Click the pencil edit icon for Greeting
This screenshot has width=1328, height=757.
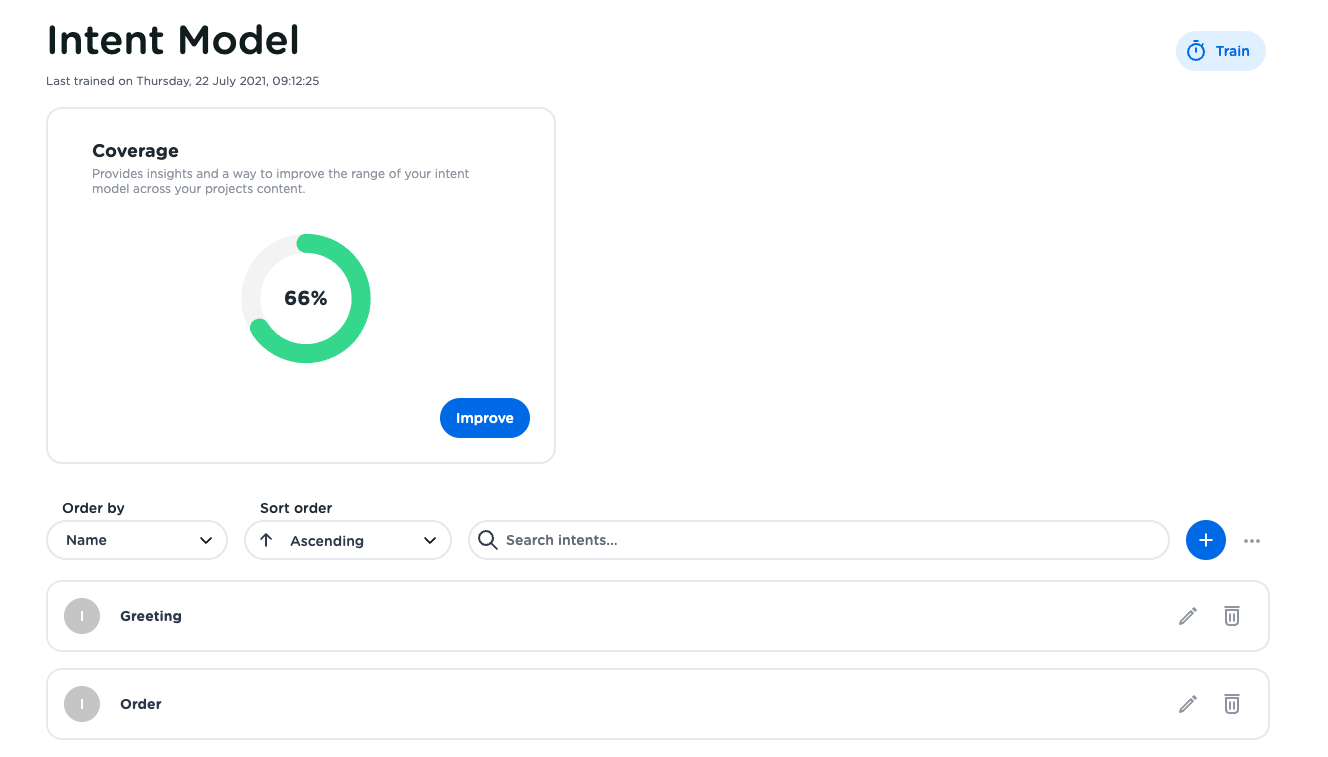1187,616
